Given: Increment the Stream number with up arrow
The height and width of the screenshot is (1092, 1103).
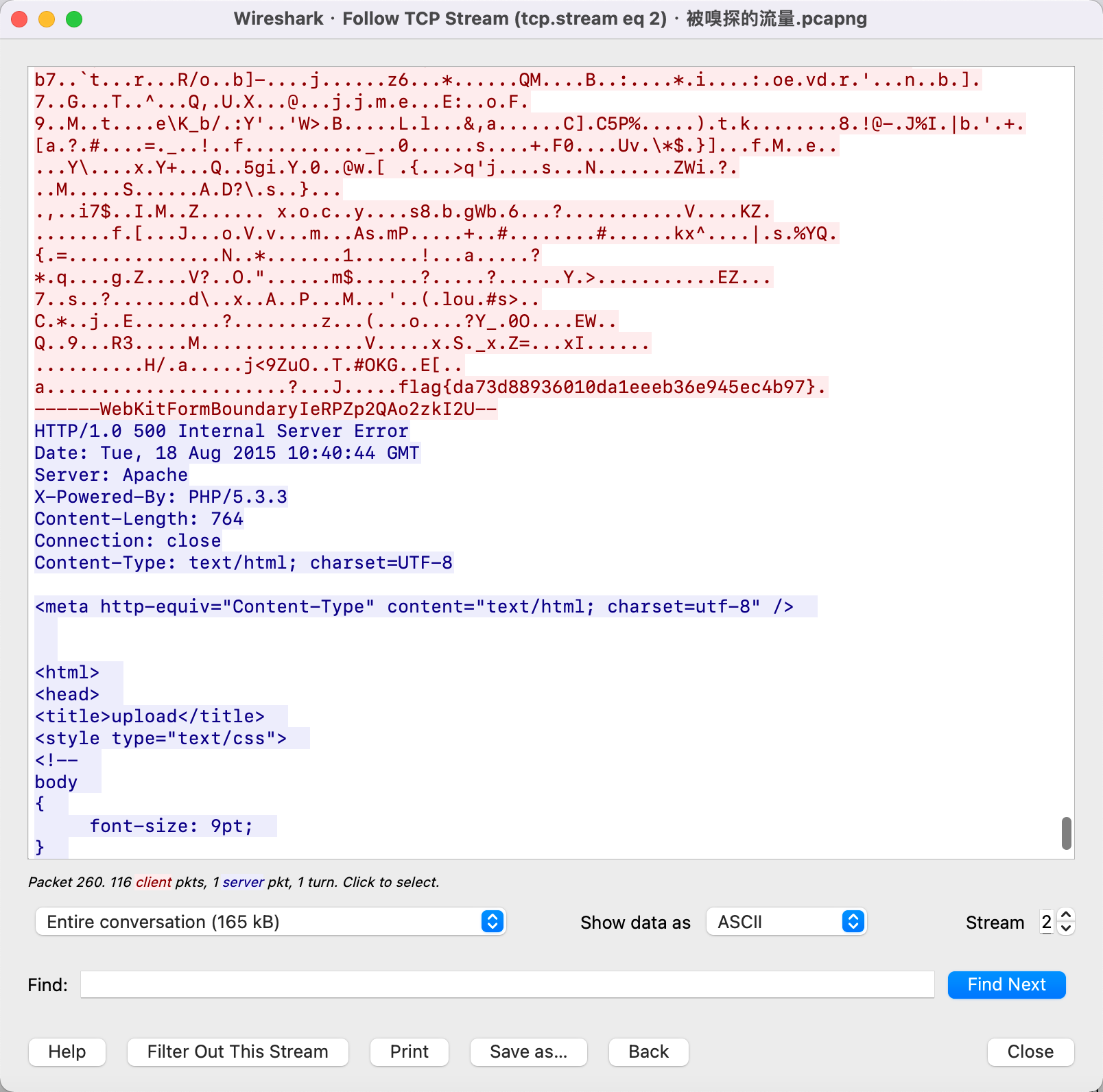Looking at the screenshot, I should tap(1066, 915).
